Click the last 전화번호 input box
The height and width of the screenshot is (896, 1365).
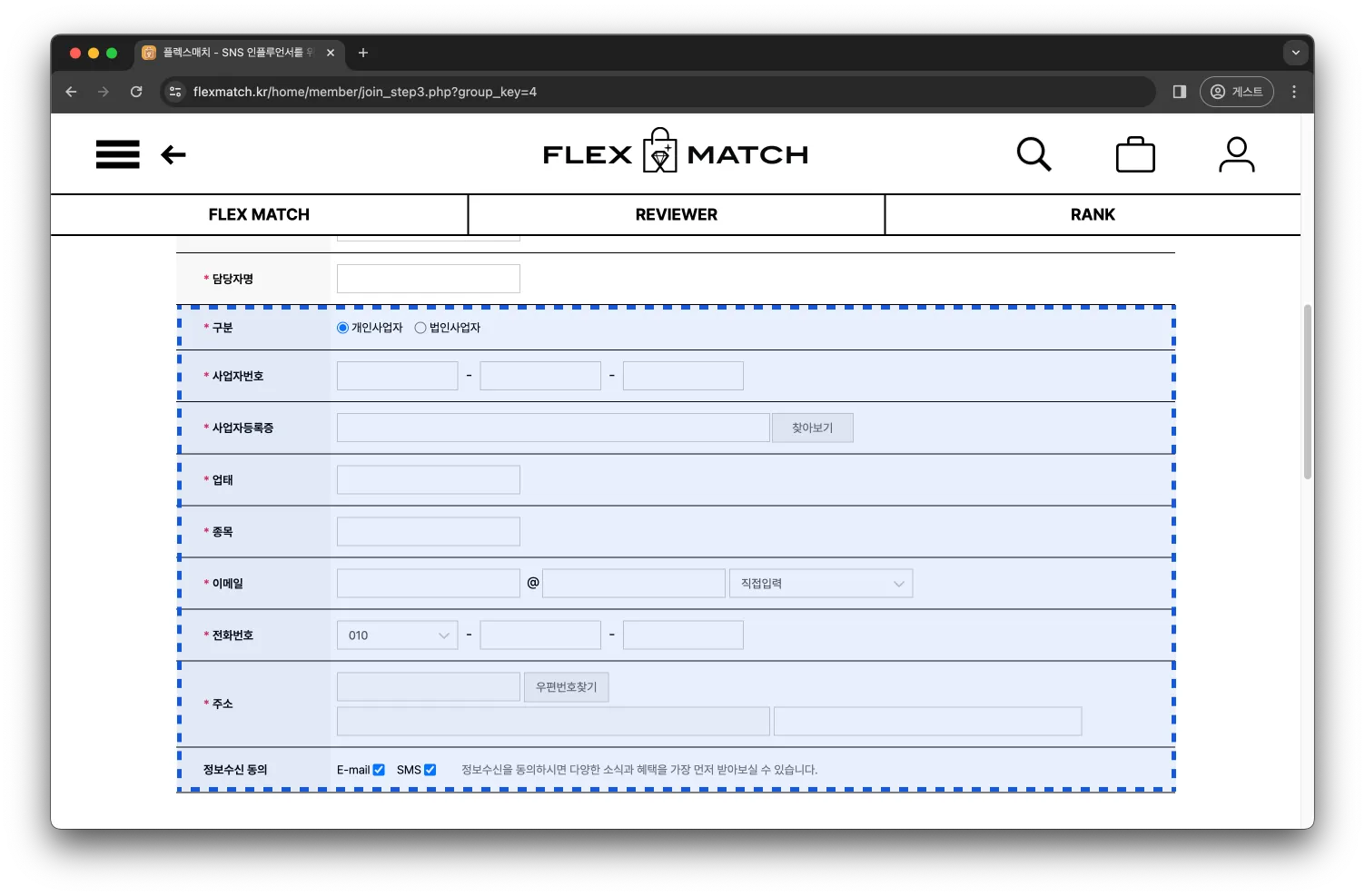click(x=684, y=635)
